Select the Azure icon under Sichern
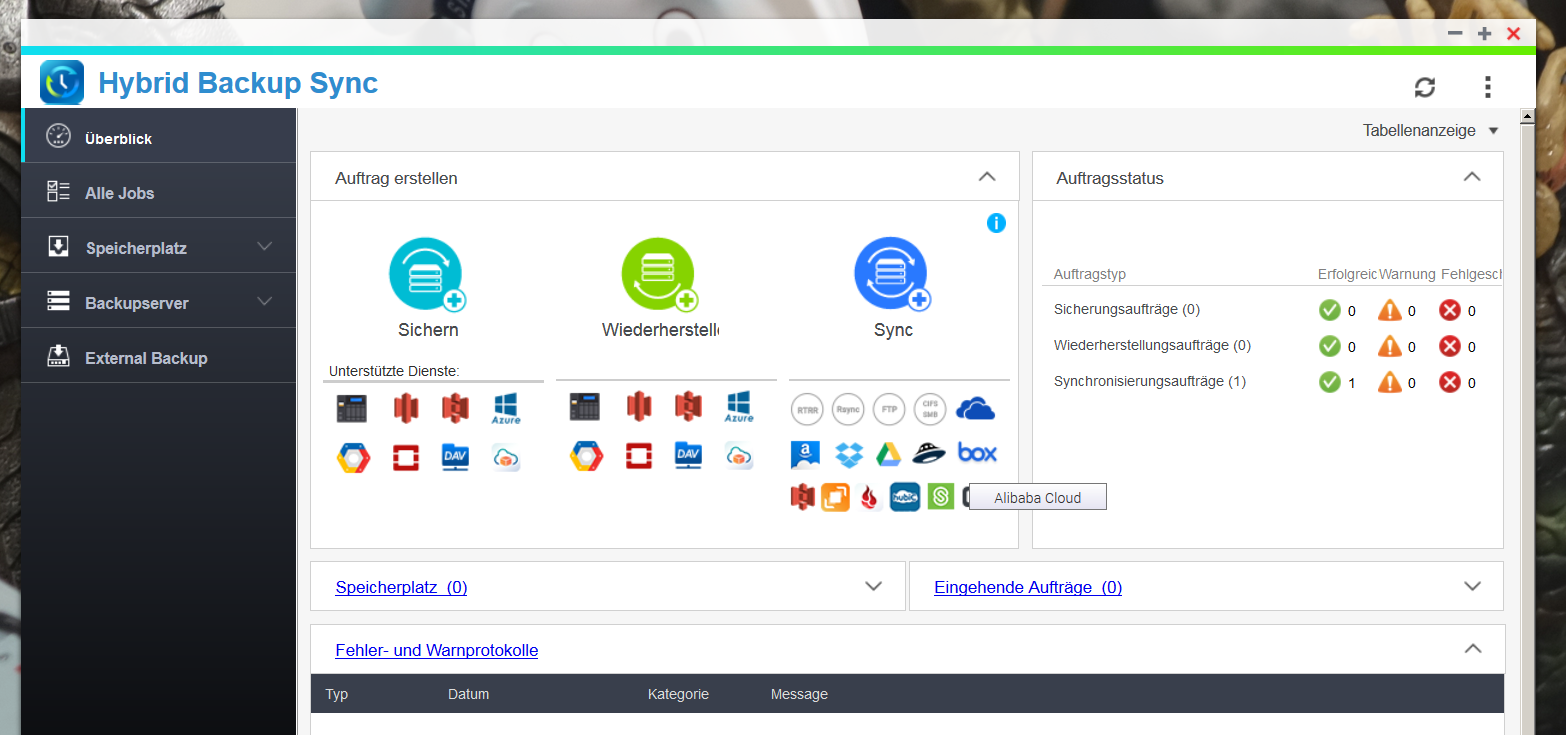1566x735 pixels. (x=506, y=408)
